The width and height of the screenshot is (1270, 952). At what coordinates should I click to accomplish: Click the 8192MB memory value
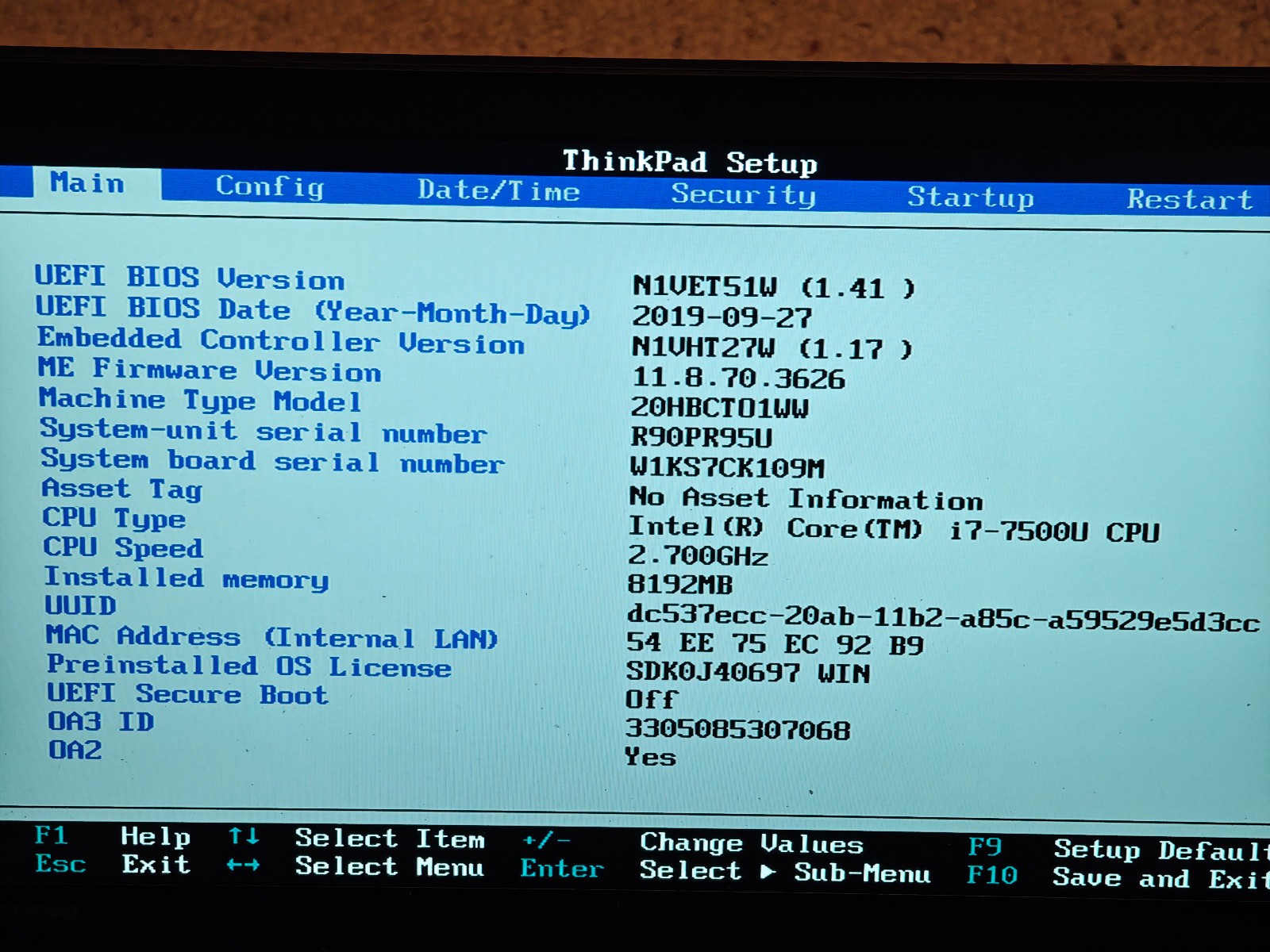click(x=680, y=585)
